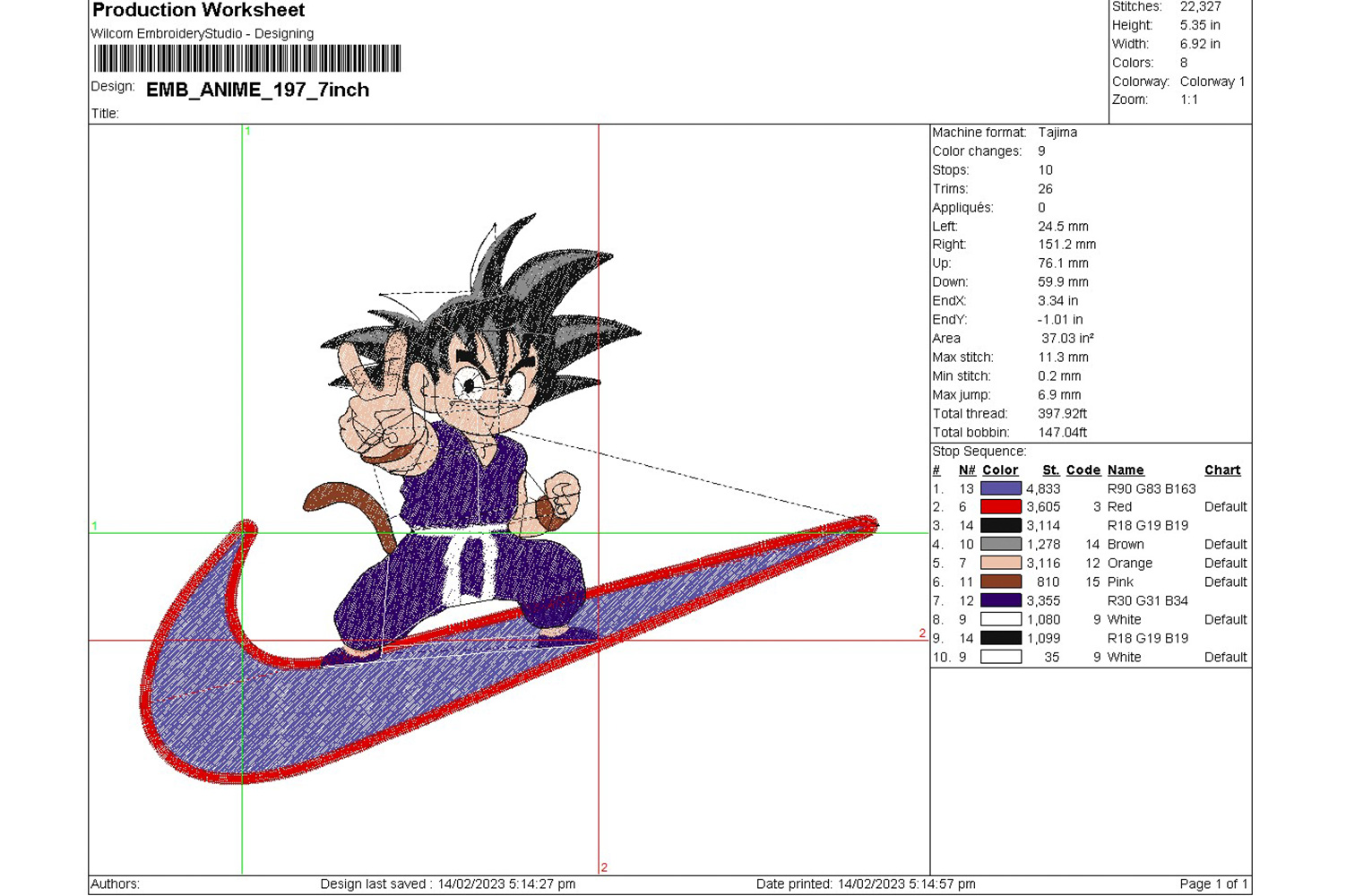Click the Chart column header
1346x896 pixels.
1221,470
